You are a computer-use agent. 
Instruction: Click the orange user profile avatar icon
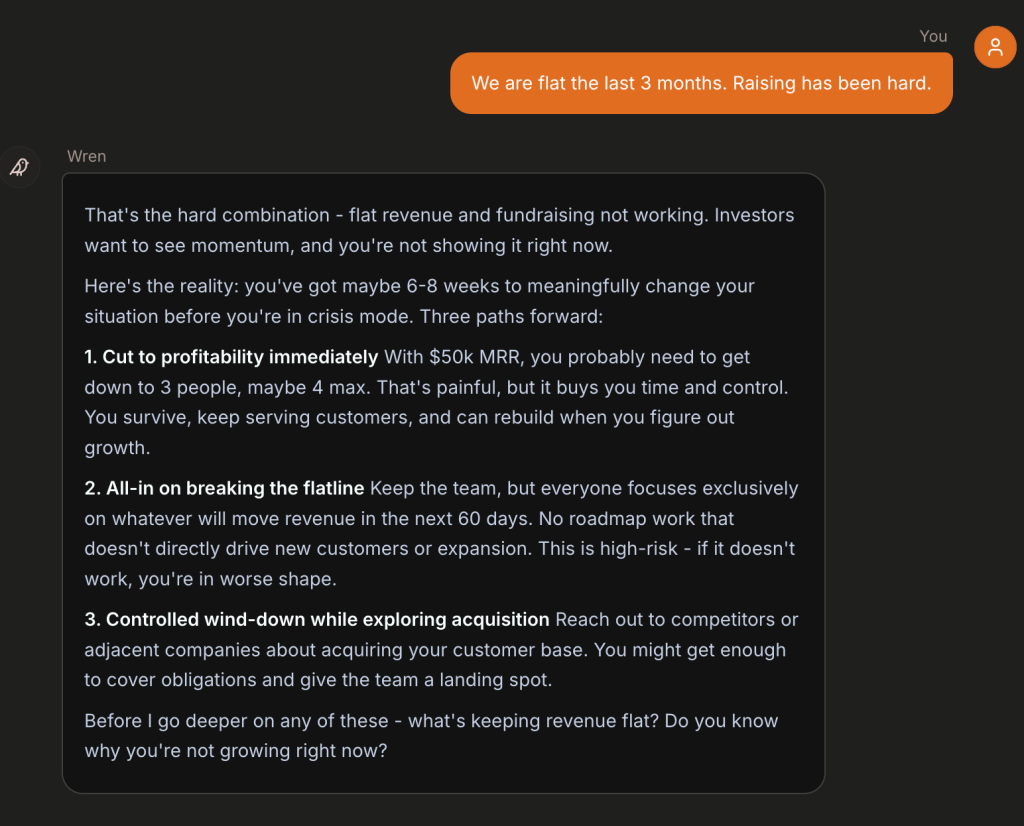[x=995, y=47]
